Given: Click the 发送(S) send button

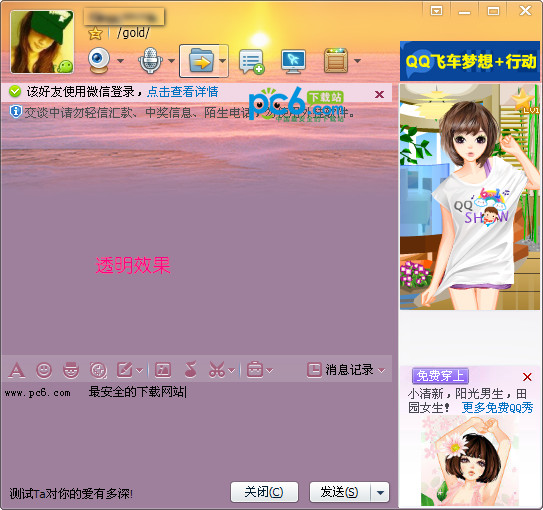Looking at the screenshot, I should coord(340,492).
